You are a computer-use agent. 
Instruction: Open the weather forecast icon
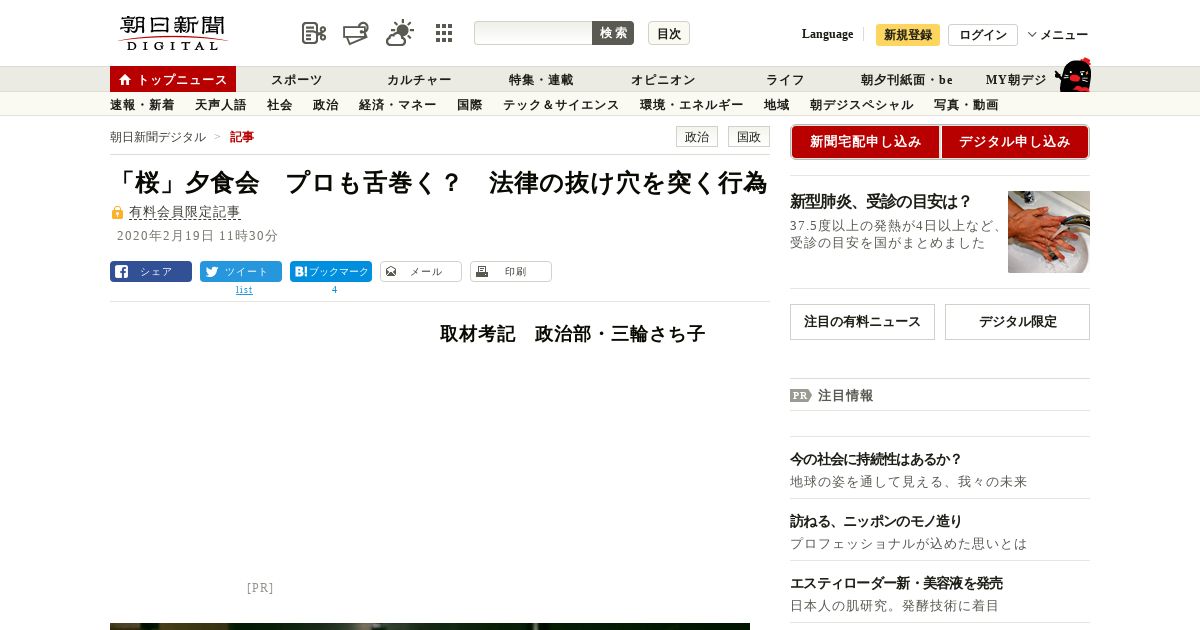click(x=400, y=33)
